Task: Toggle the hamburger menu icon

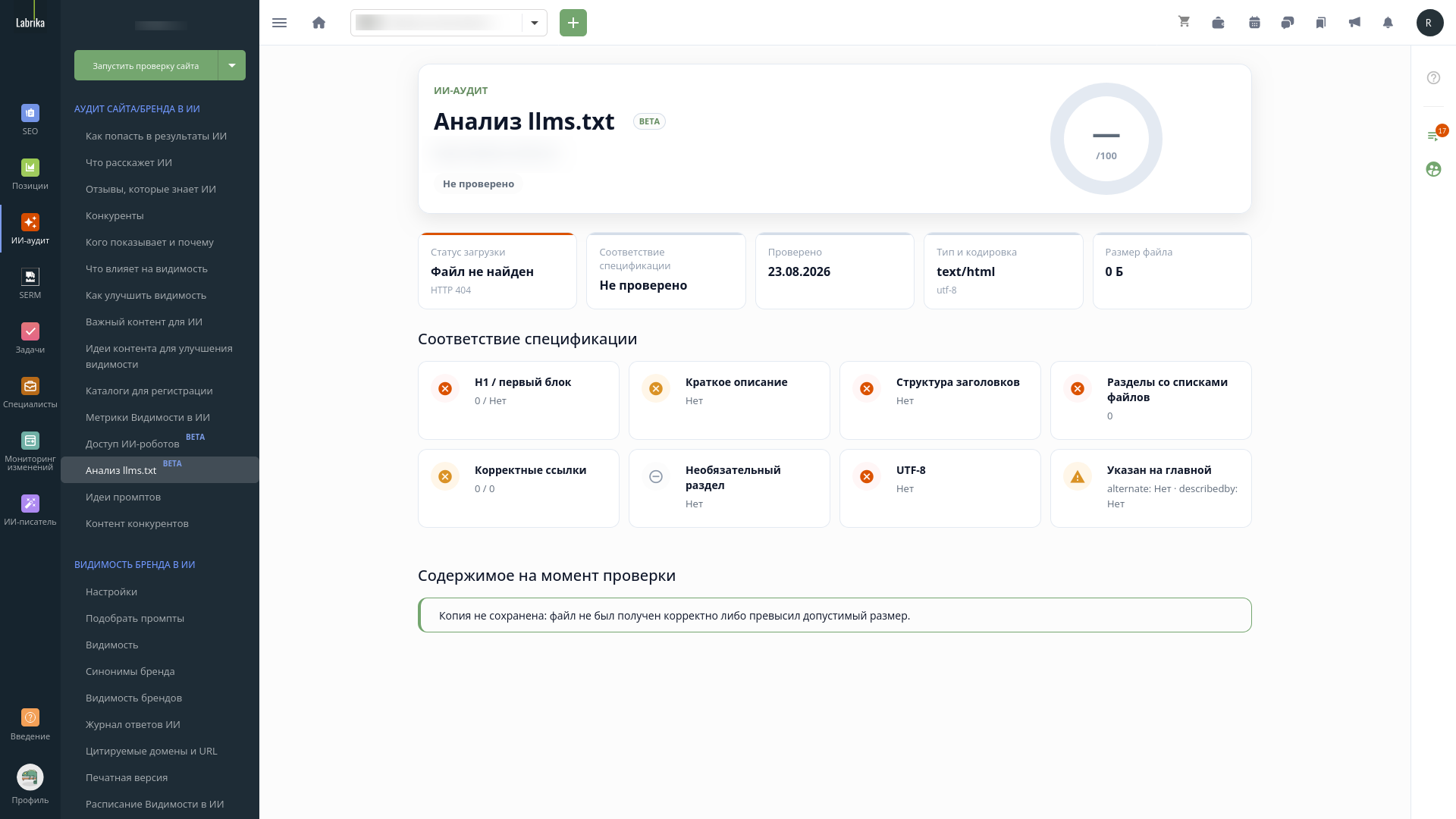Action: click(x=279, y=23)
